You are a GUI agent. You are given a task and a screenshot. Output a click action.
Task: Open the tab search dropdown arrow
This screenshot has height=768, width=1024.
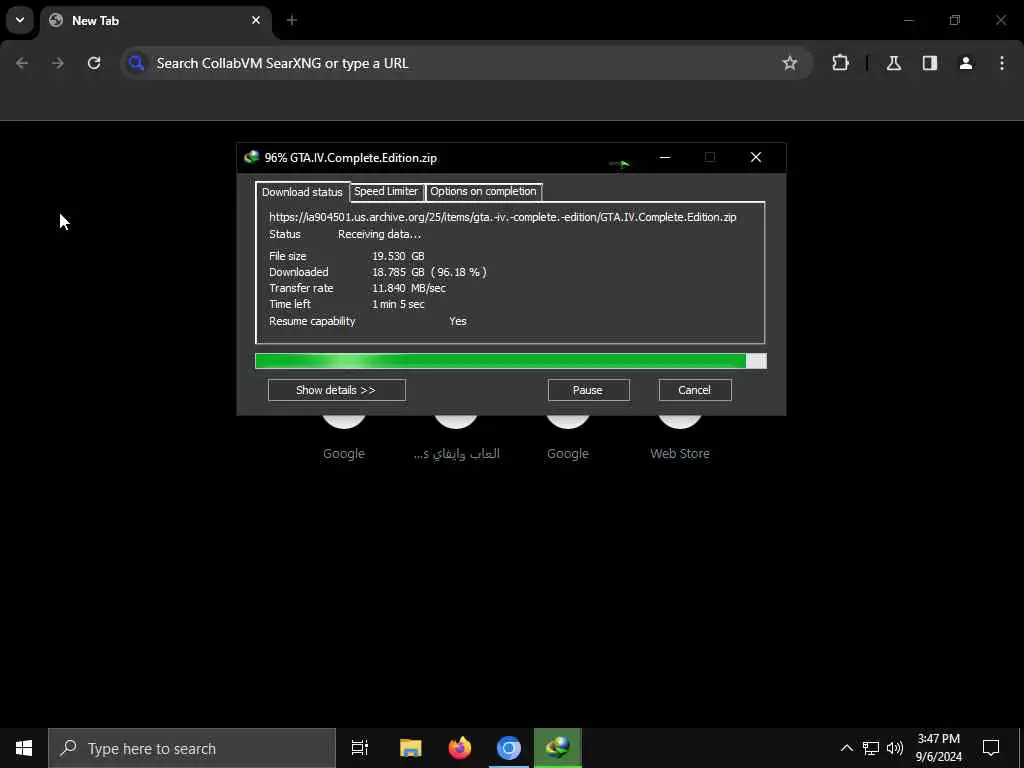click(20, 20)
